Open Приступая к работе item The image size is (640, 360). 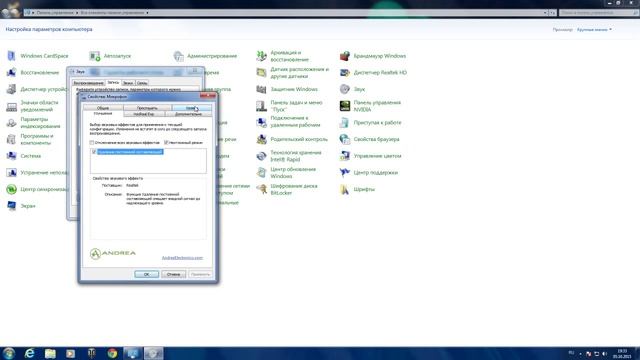[x=371, y=122]
